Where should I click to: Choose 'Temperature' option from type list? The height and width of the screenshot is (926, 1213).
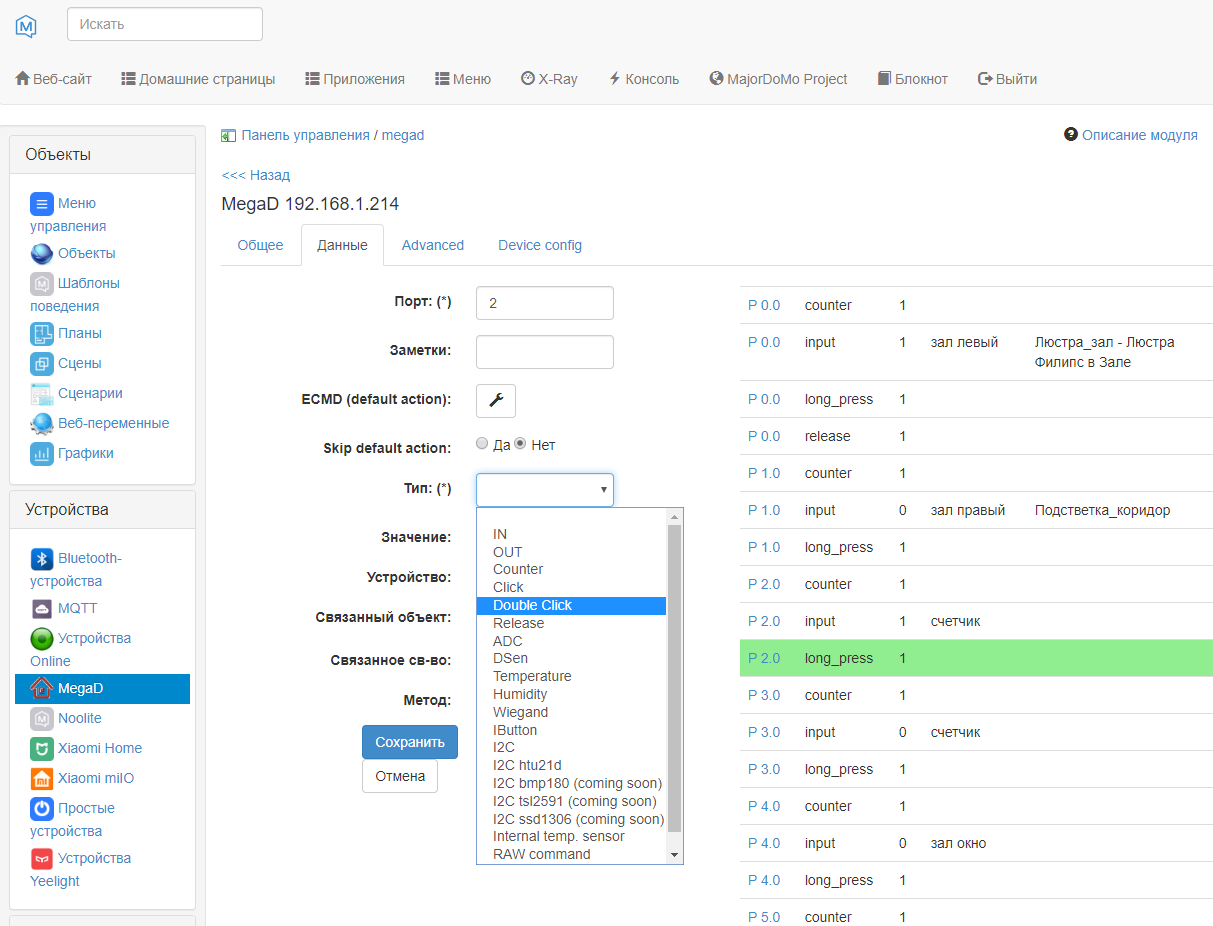[532, 676]
